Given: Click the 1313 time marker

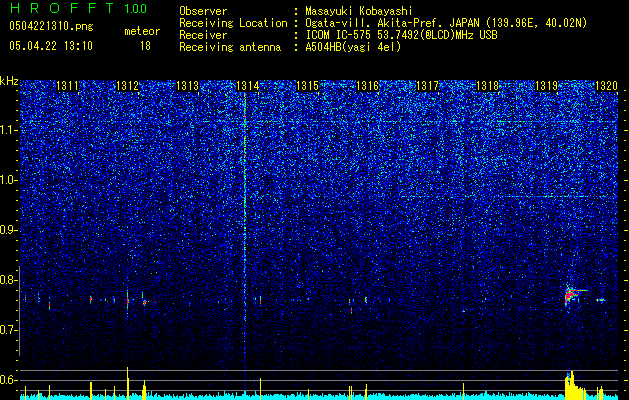Looking at the screenshot, I should coord(187,86).
